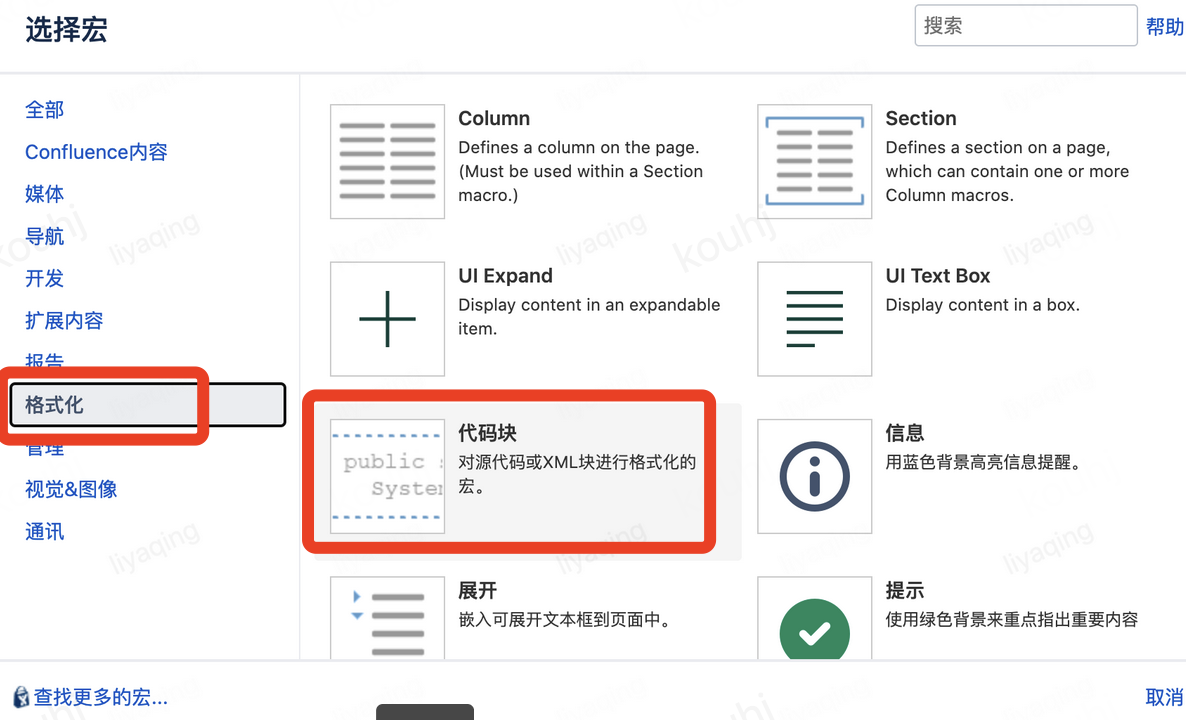Screen dimensions: 1186x720
Task: Select the 代码块 code block macro icon
Action: point(387,475)
